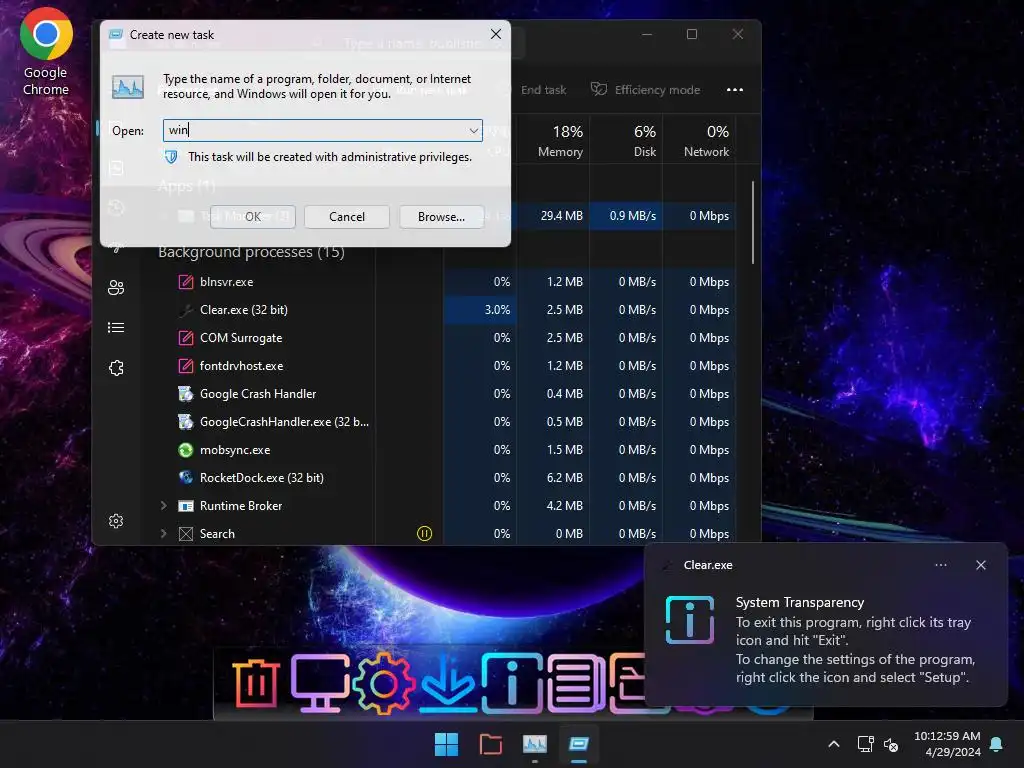This screenshot has width=1024, height=768.
Task: Open the Recycle Bin trash dock icon
Action: click(x=255, y=684)
